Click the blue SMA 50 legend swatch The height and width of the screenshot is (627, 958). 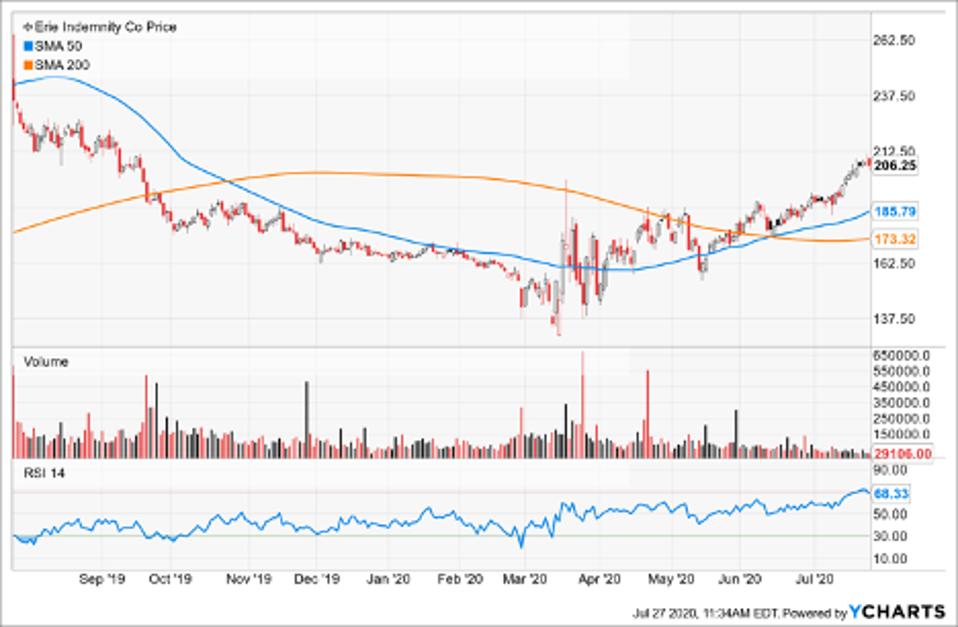(28, 46)
